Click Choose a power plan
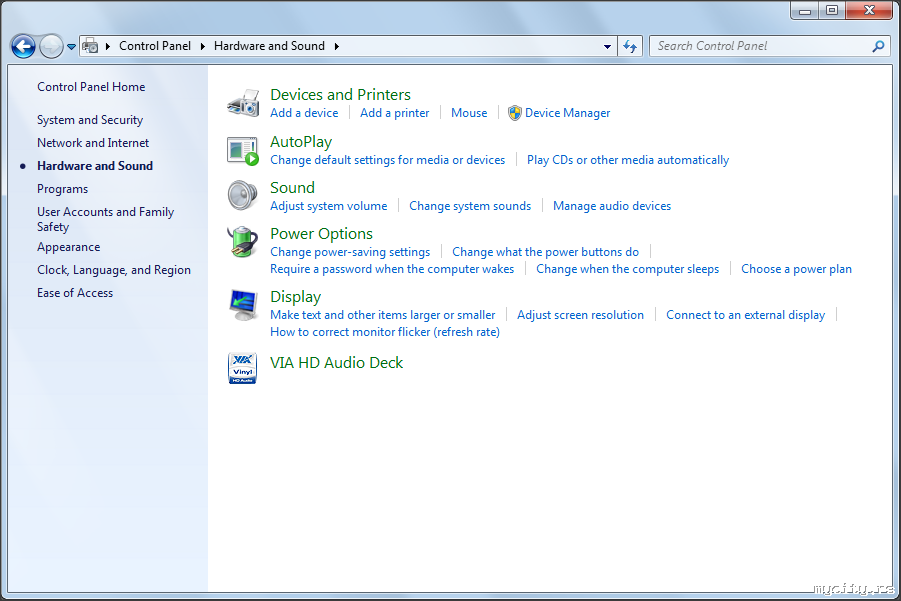The width and height of the screenshot is (901, 601). 796,269
